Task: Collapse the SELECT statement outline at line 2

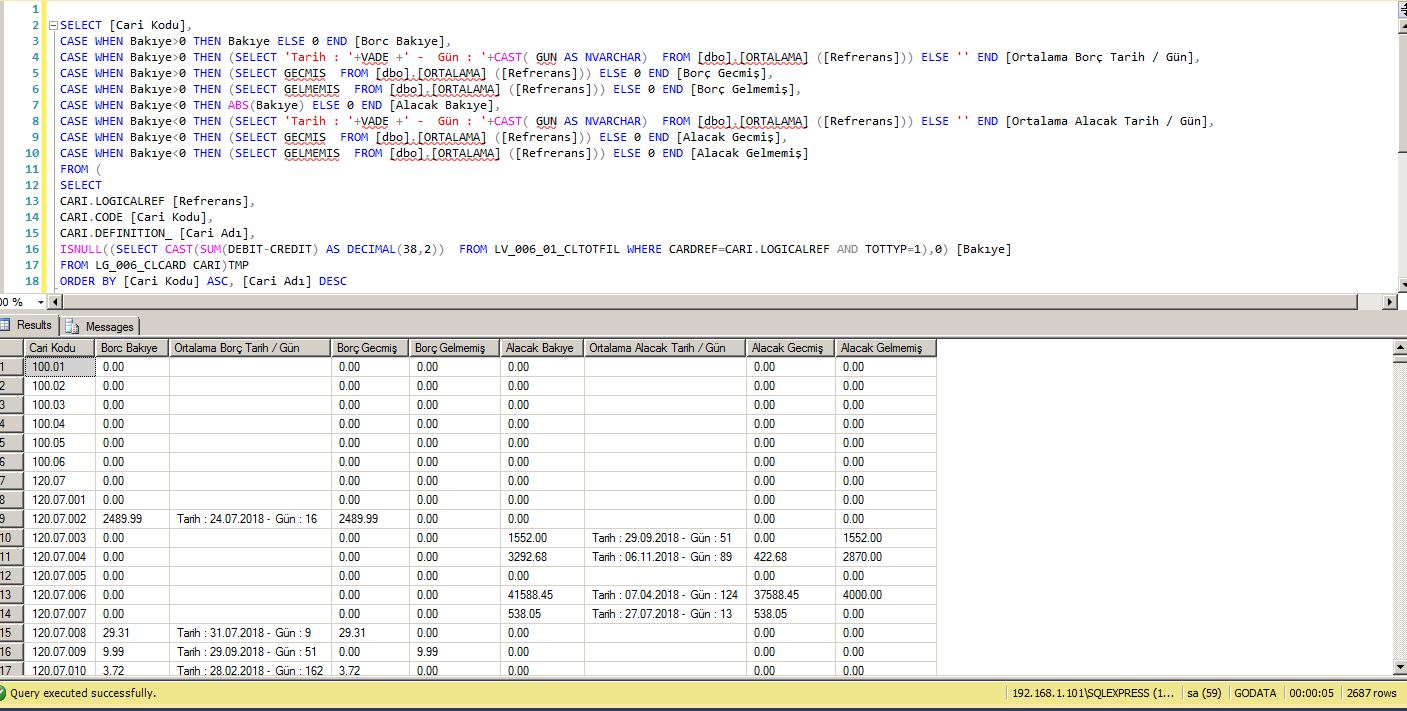Action: [52, 25]
